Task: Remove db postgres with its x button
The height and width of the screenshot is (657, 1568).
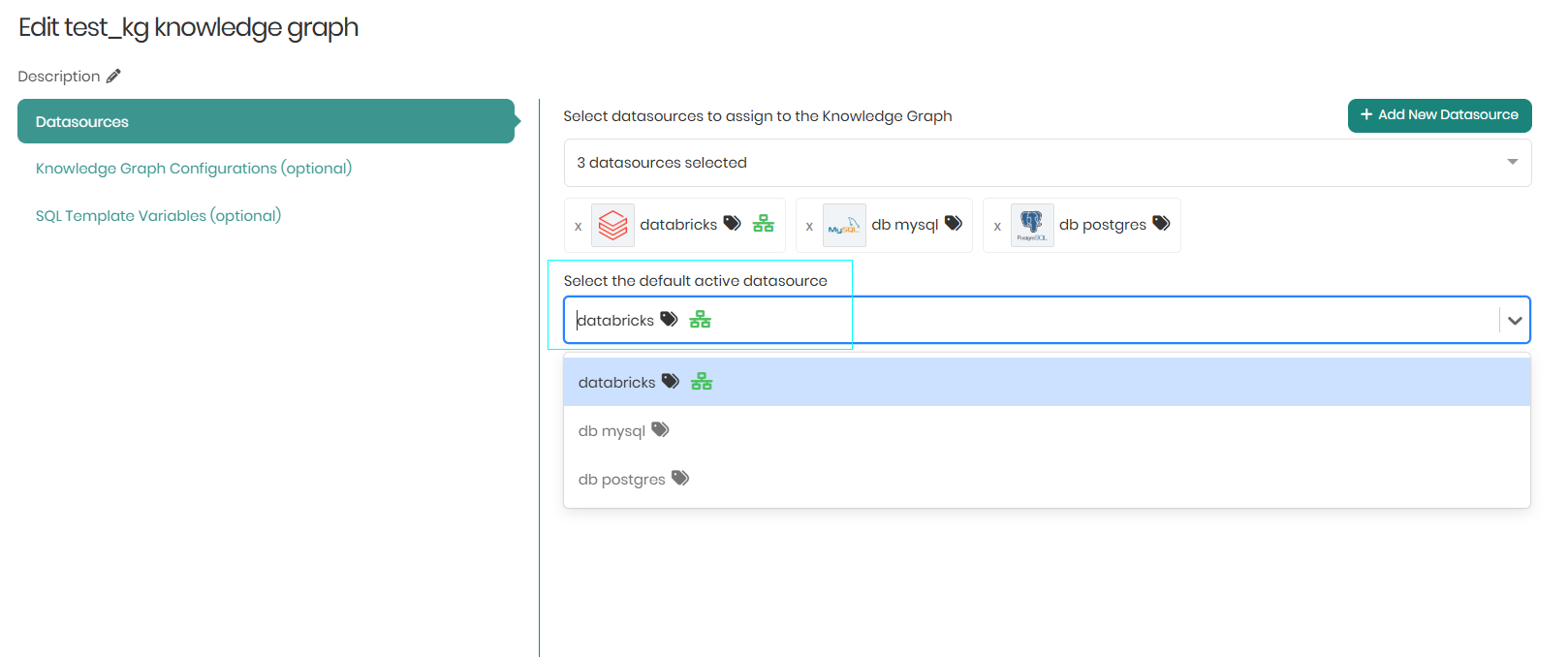Action: click(997, 226)
